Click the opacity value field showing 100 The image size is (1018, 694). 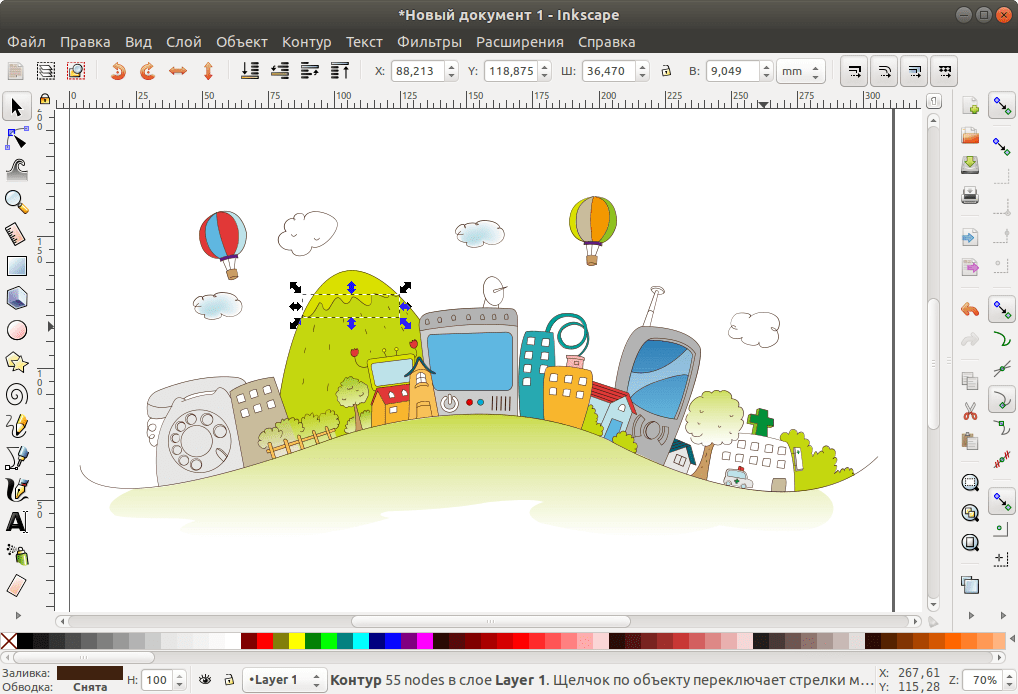[157, 679]
